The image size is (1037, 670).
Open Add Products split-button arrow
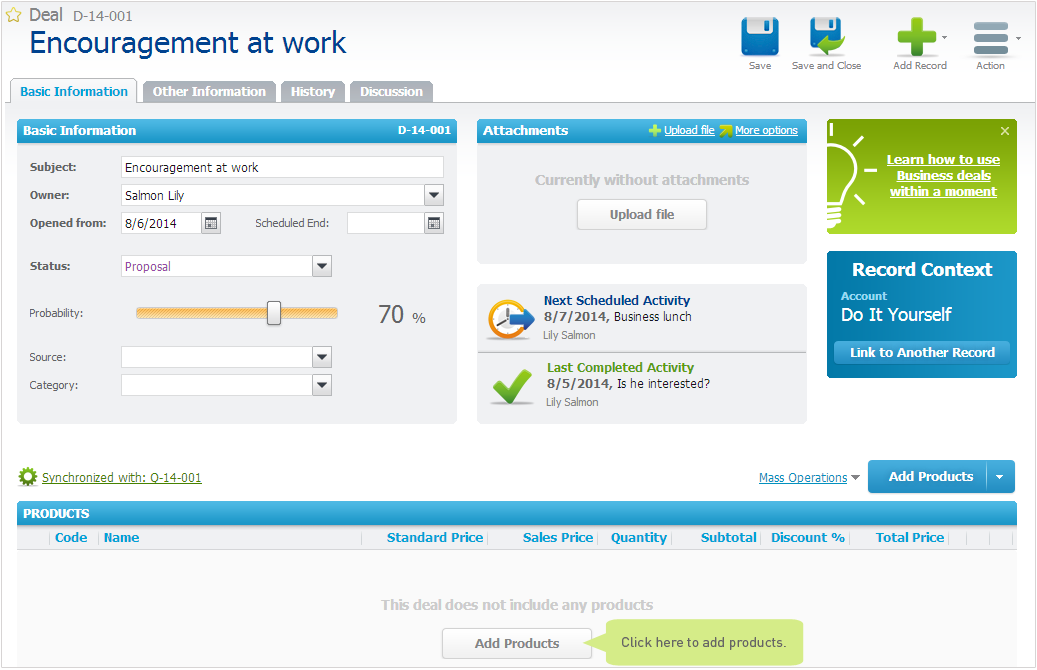click(1000, 477)
